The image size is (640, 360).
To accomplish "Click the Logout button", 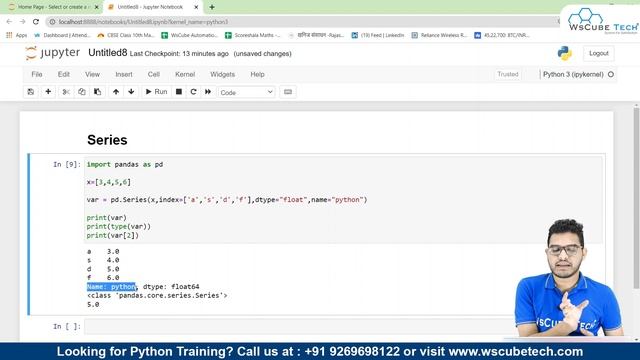I will coord(598,53).
